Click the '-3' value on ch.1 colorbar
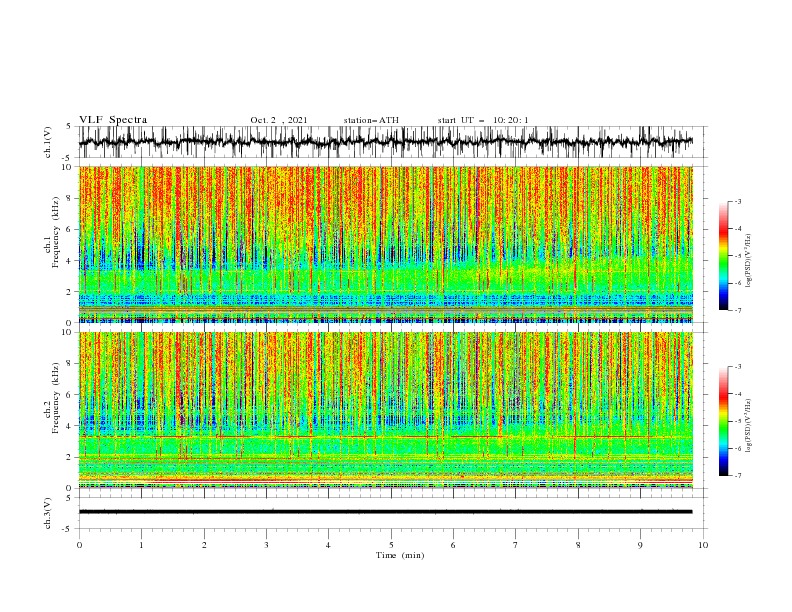792x612 pixels. tap(737, 201)
